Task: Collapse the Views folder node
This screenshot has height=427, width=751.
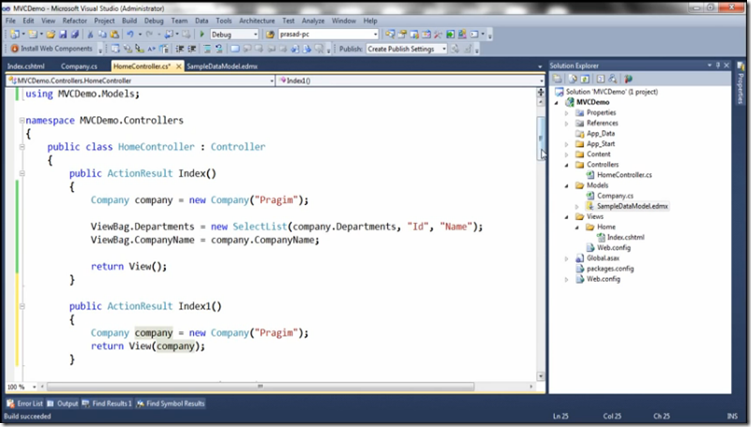Action: pyautogui.click(x=567, y=217)
